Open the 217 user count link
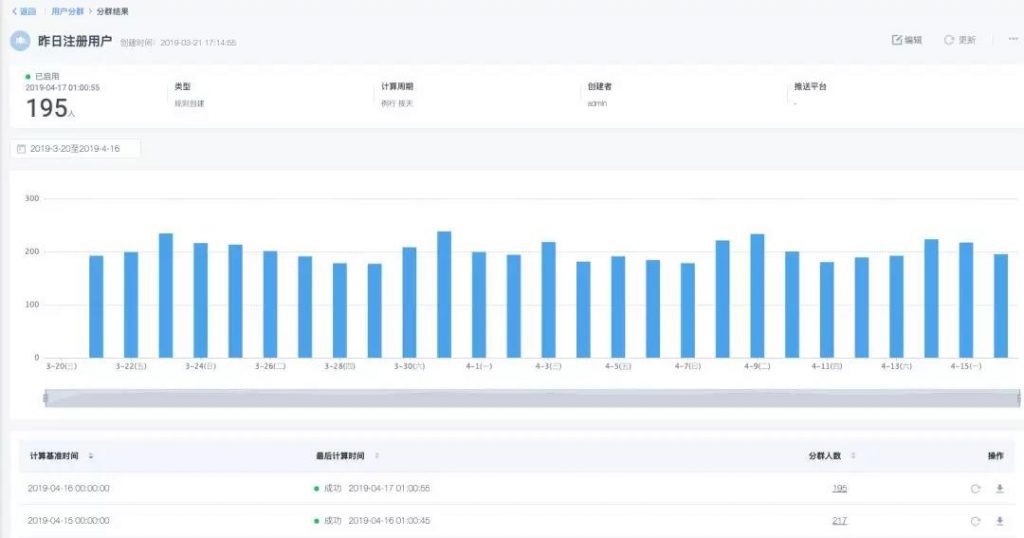The height and width of the screenshot is (538, 1024). click(839, 520)
